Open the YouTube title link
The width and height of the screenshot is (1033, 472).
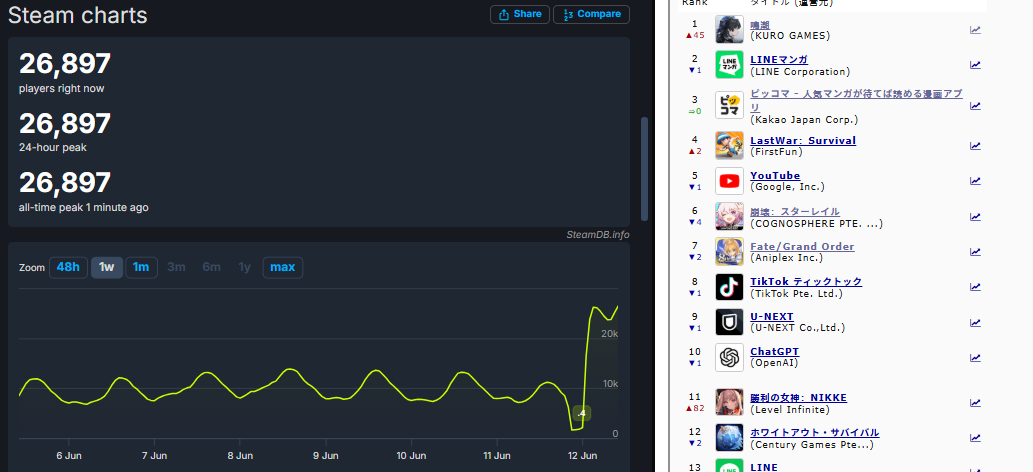(775, 175)
